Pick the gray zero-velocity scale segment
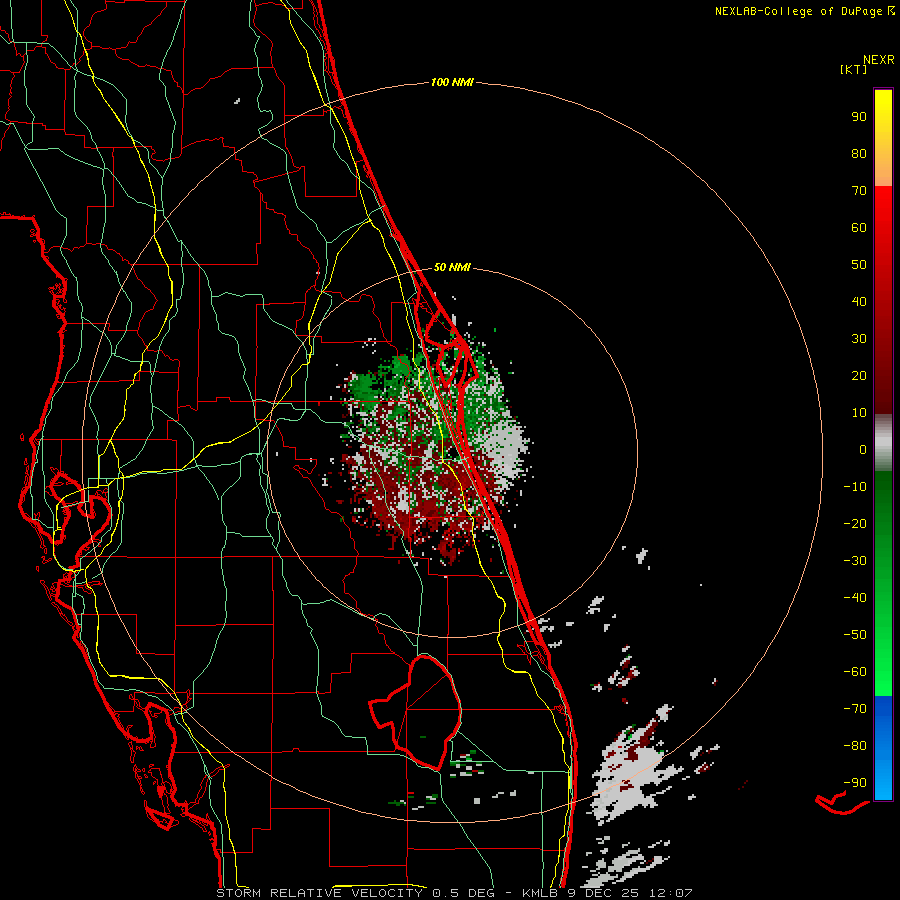 [883, 443]
